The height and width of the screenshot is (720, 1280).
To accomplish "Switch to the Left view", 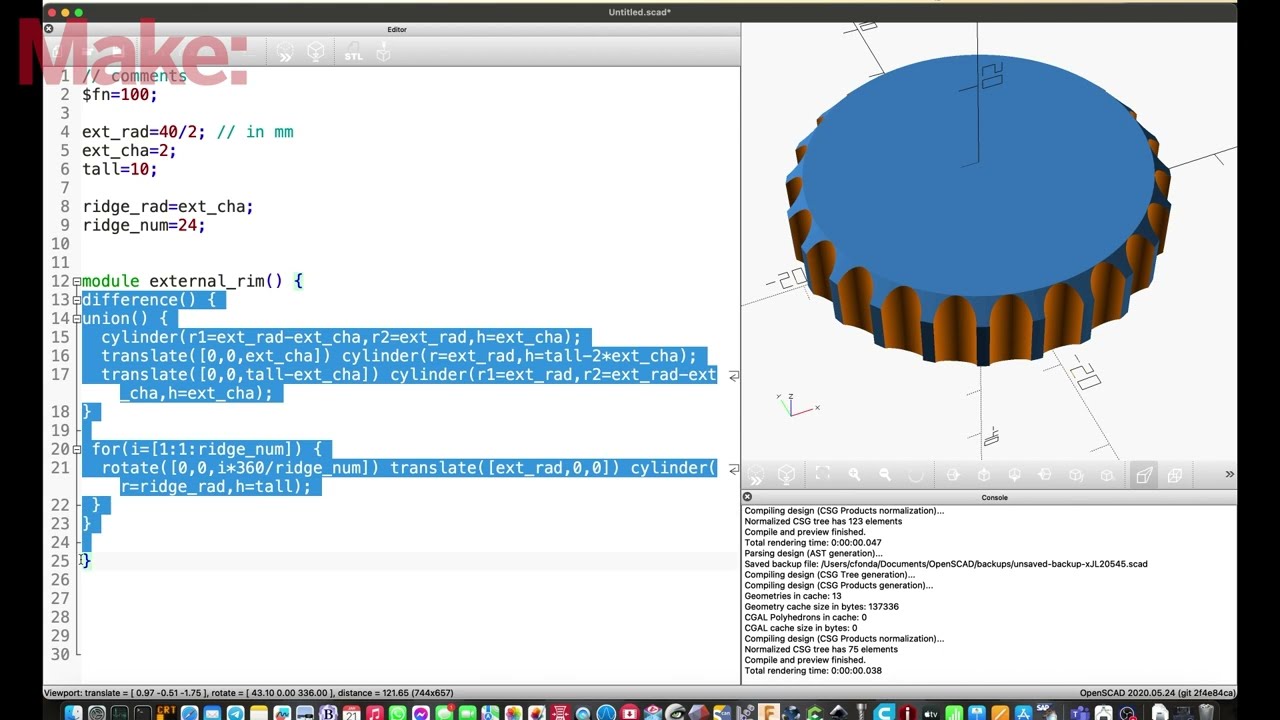I will (x=1045, y=475).
